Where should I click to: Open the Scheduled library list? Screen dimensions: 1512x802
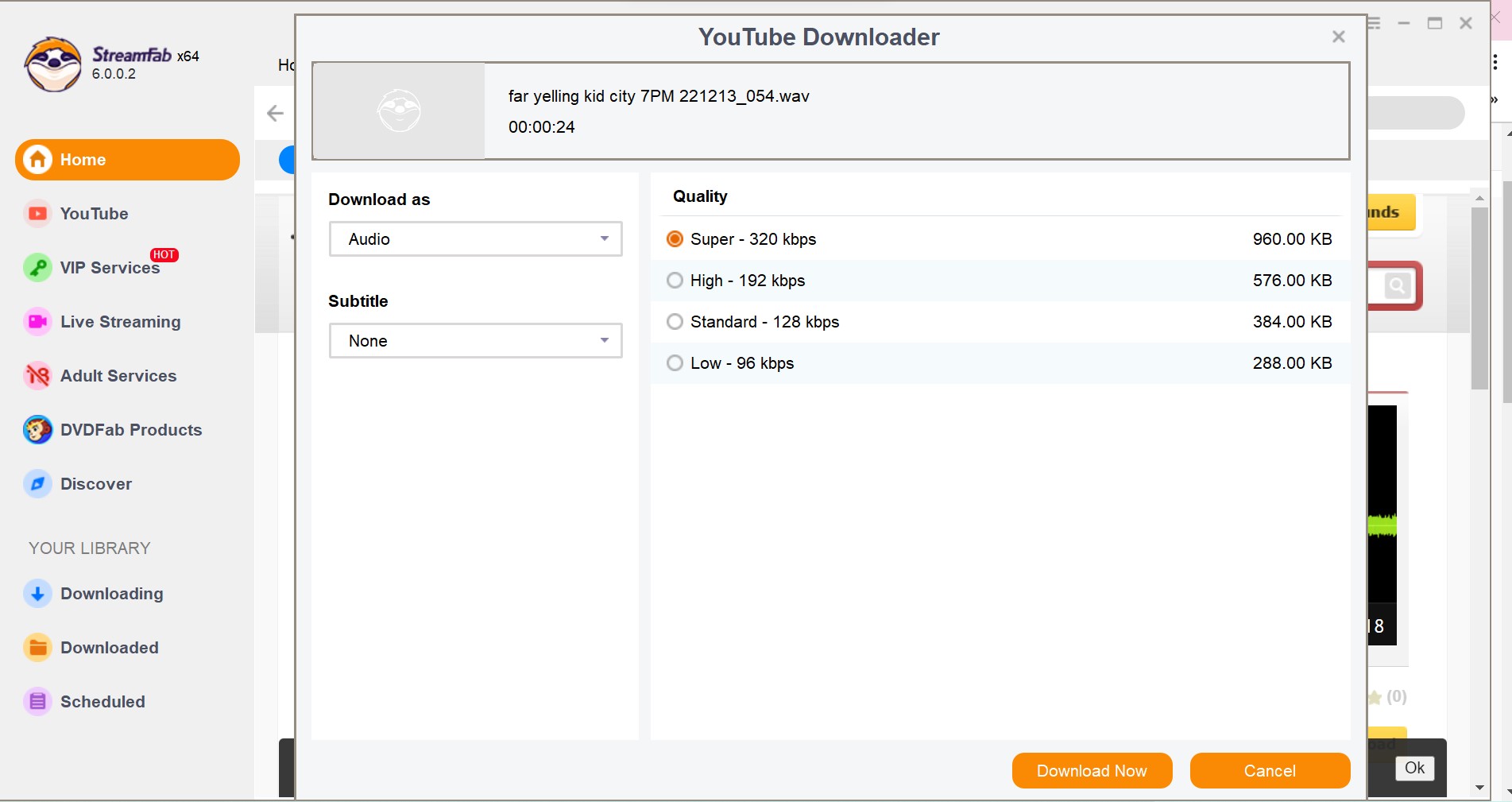[x=102, y=702]
